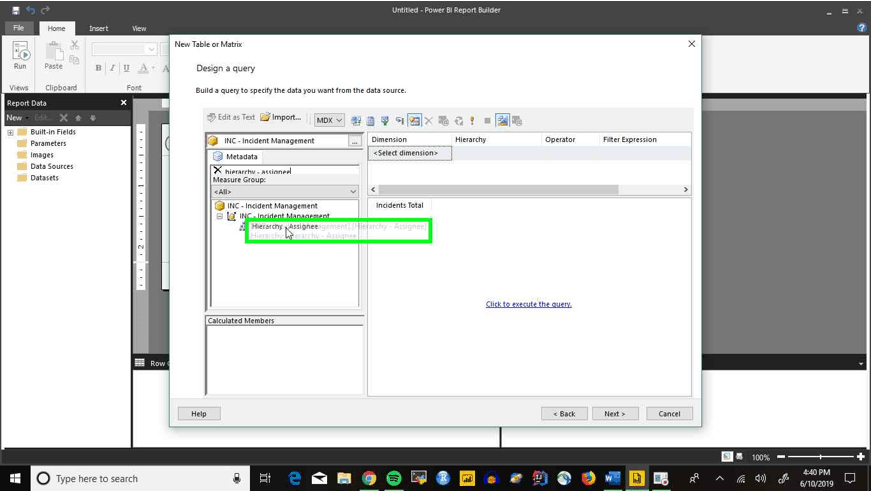This screenshot has width=873, height=492.
Task: Toggle the Show Aggregations icon
Action: (414, 120)
